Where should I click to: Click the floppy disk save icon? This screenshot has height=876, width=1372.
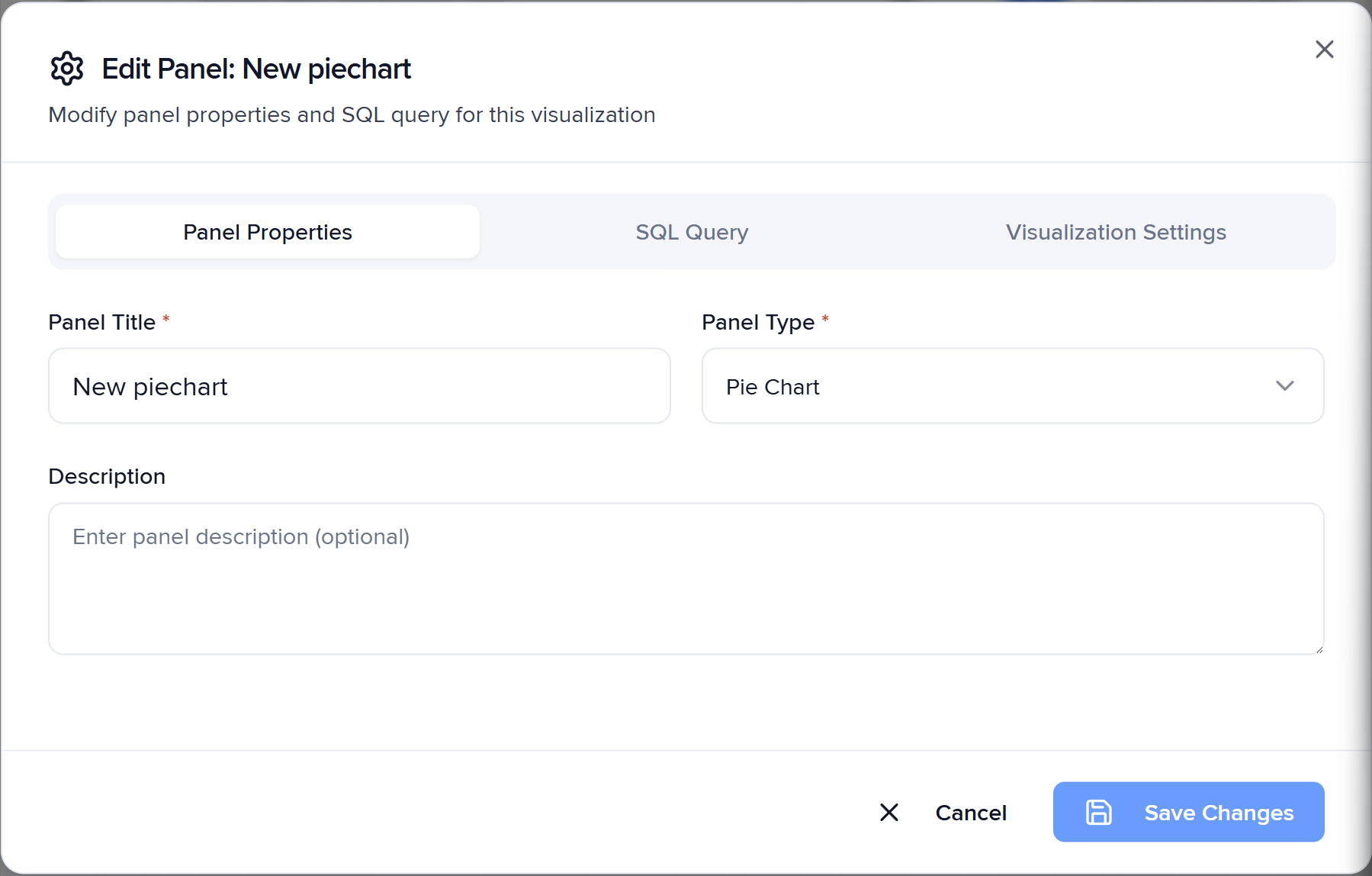coord(1098,812)
